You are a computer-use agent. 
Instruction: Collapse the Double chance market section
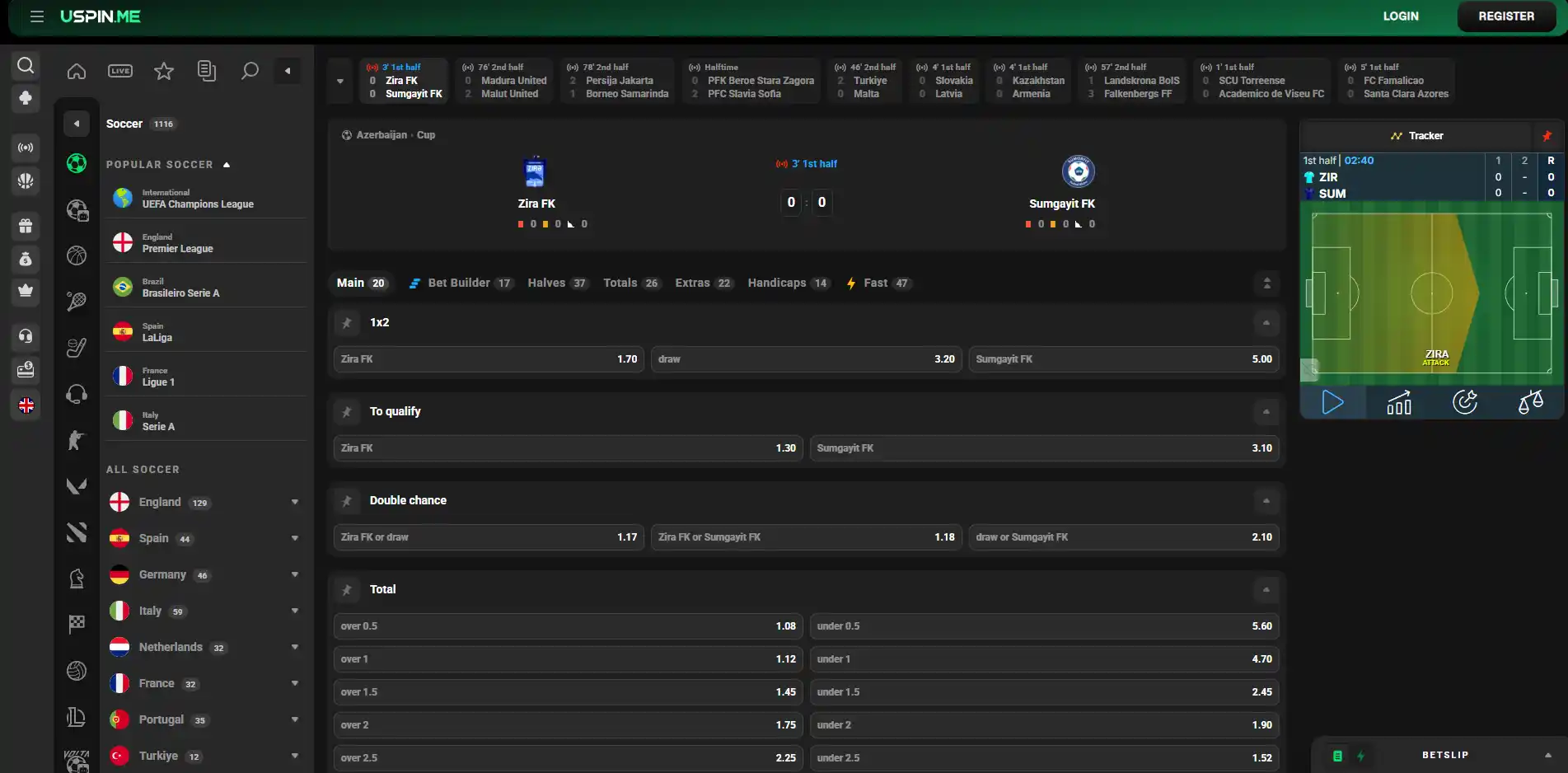(x=1266, y=501)
